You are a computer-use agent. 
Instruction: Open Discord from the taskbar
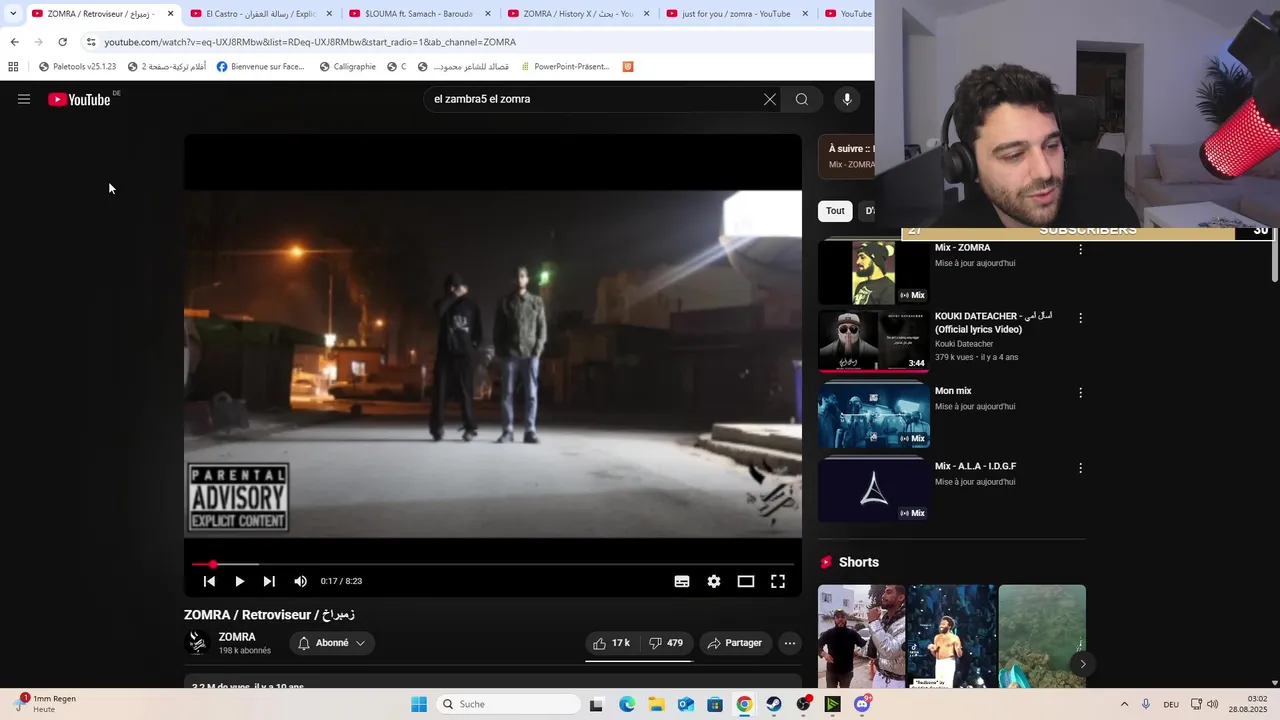[862, 704]
